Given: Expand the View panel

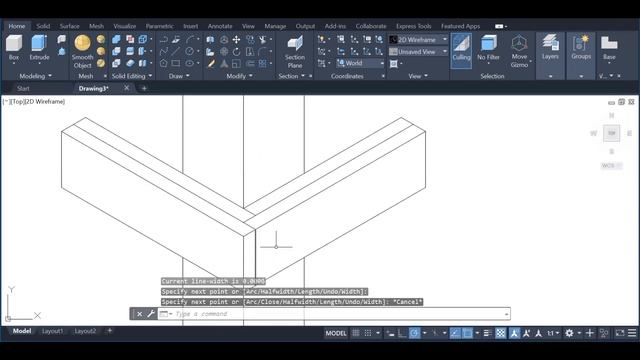Looking at the screenshot, I should [418, 76].
